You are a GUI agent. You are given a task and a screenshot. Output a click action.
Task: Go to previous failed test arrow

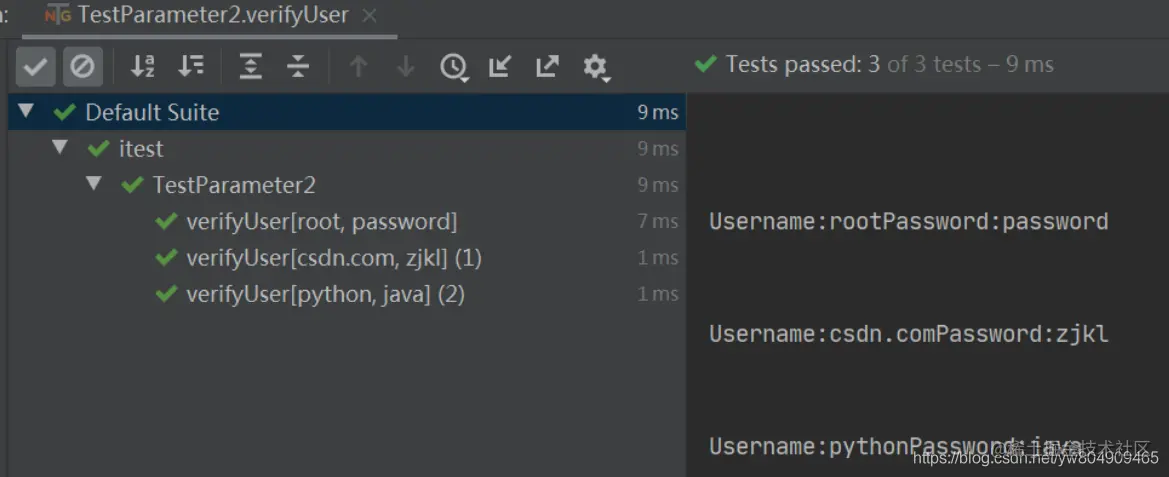pyautogui.click(x=359, y=66)
